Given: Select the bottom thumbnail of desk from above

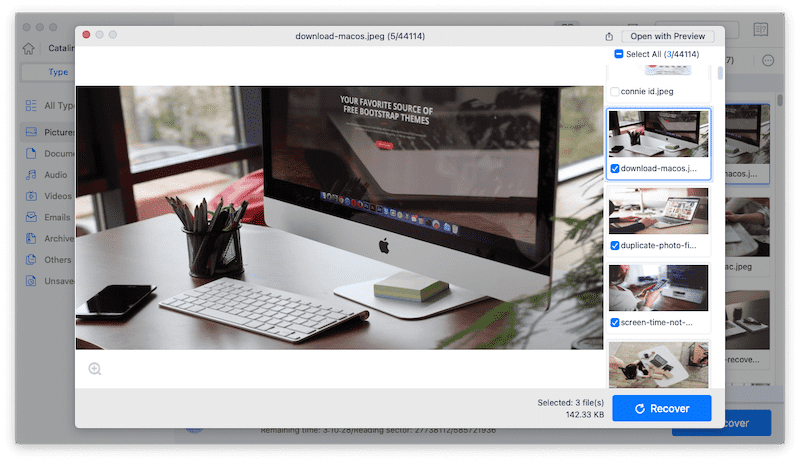Looking at the screenshot, I should (x=658, y=365).
